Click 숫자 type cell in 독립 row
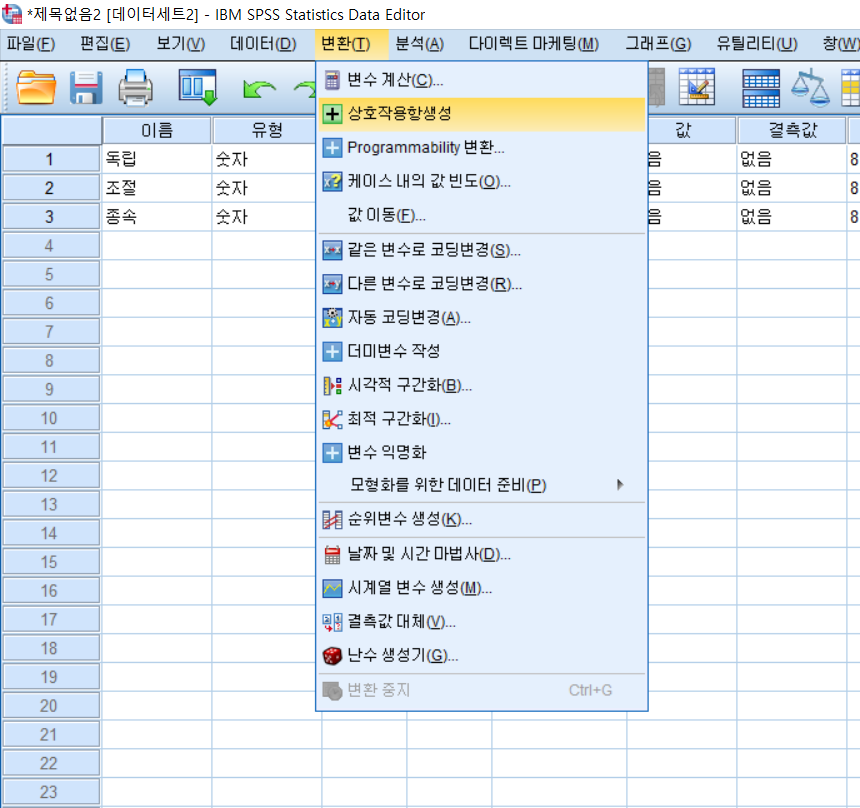The width and height of the screenshot is (860, 808). pyautogui.click(x=264, y=159)
